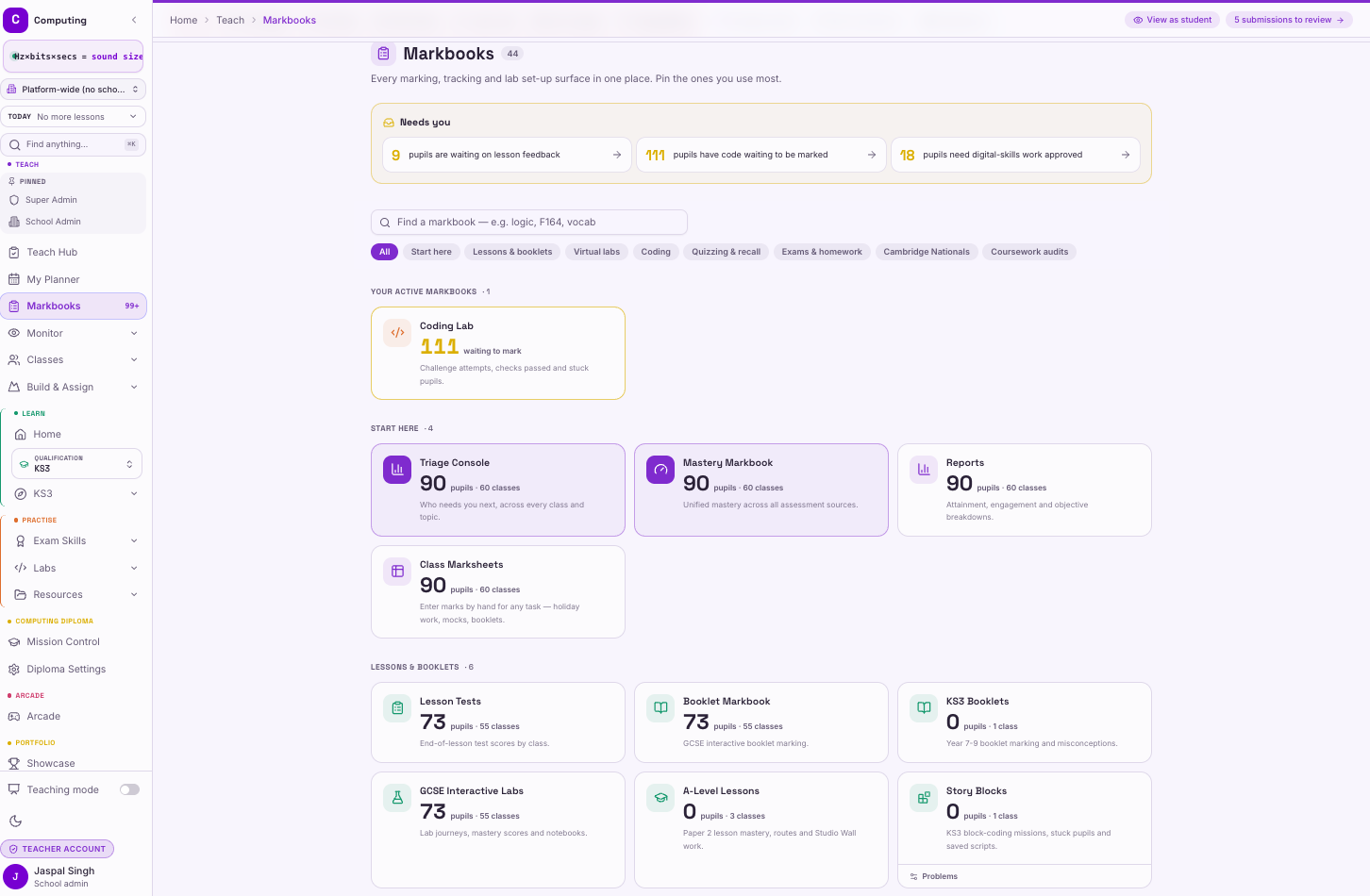This screenshot has width=1370, height=896.
Task: Open the Qualification KS3 selector
Action: click(76, 463)
